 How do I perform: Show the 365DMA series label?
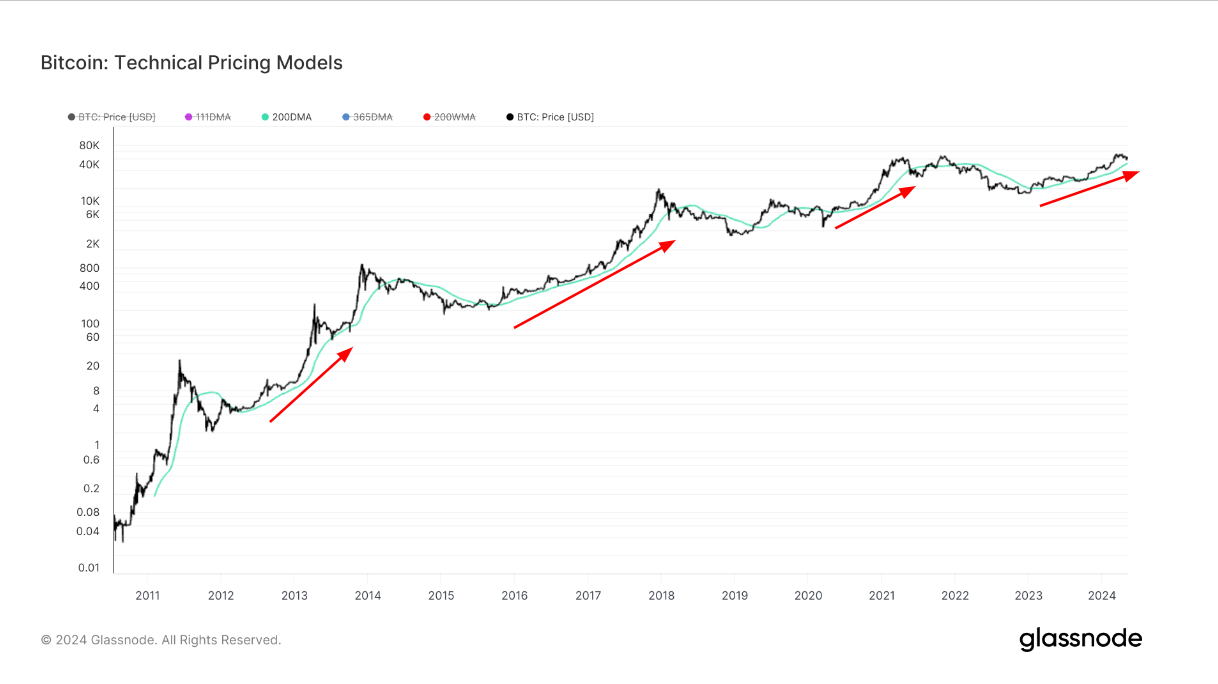[373, 117]
